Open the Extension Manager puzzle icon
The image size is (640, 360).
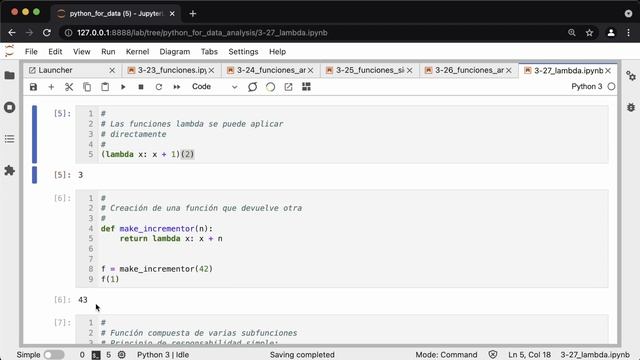(x=9, y=171)
